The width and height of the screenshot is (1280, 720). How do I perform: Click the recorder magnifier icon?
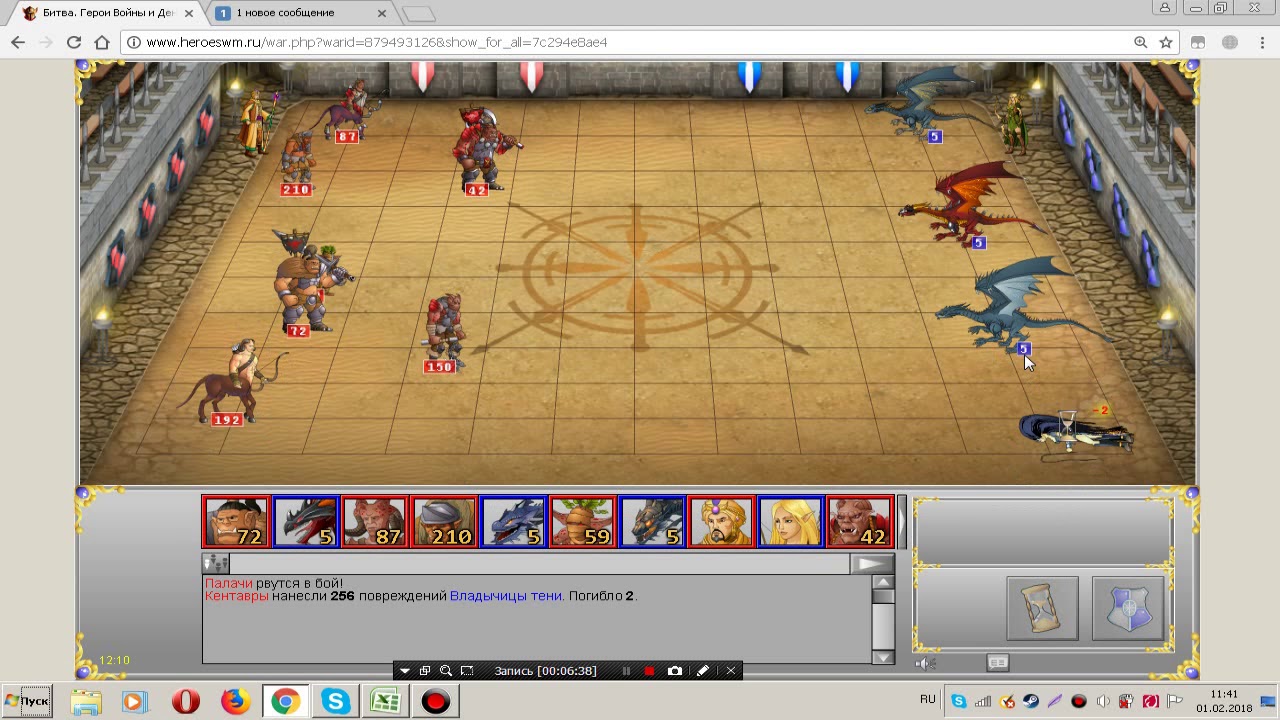tap(446, 671)
